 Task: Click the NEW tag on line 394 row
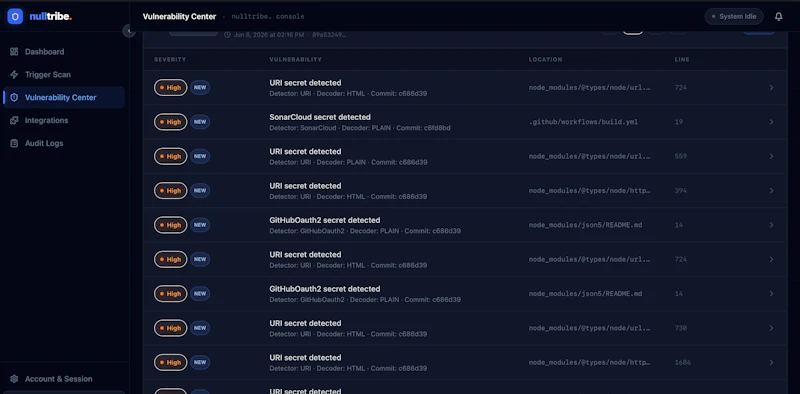(x=200, y=190)
